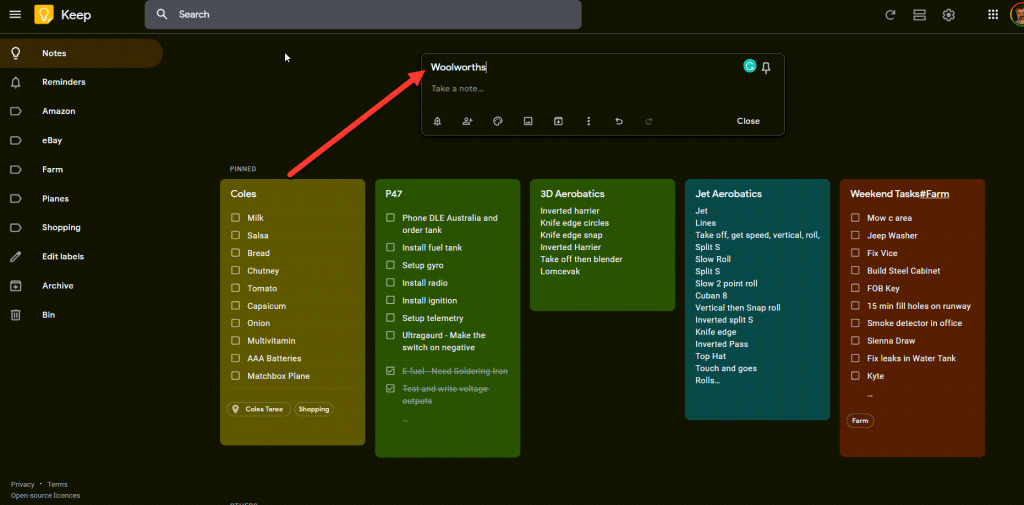Viewport: 1024px width, 505px height.
Task: Click the redo arrow in note
Action: pyautogui.click(x=649, y=121)
